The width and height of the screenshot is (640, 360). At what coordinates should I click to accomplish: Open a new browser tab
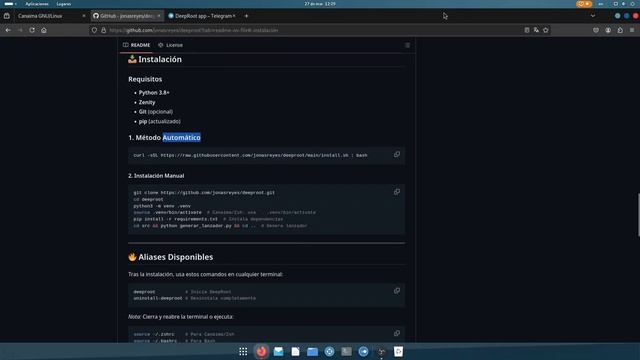click(246, 16)
